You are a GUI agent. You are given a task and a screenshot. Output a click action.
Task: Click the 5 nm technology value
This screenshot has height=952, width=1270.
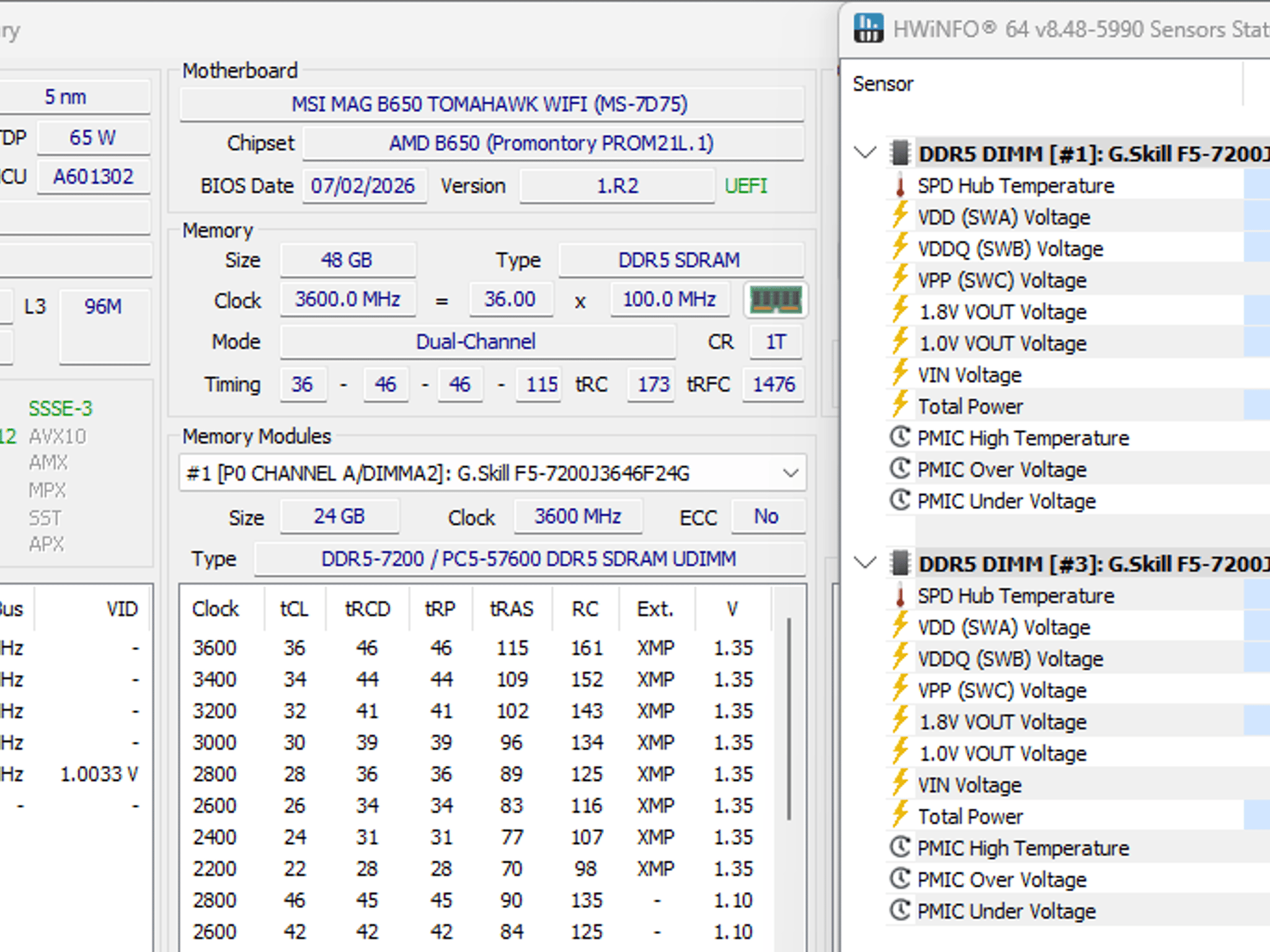[x=66, y=97]
